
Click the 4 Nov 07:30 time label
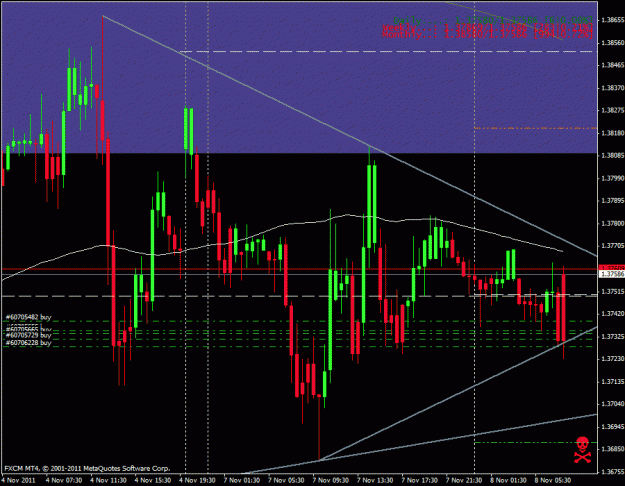(64, 480)
